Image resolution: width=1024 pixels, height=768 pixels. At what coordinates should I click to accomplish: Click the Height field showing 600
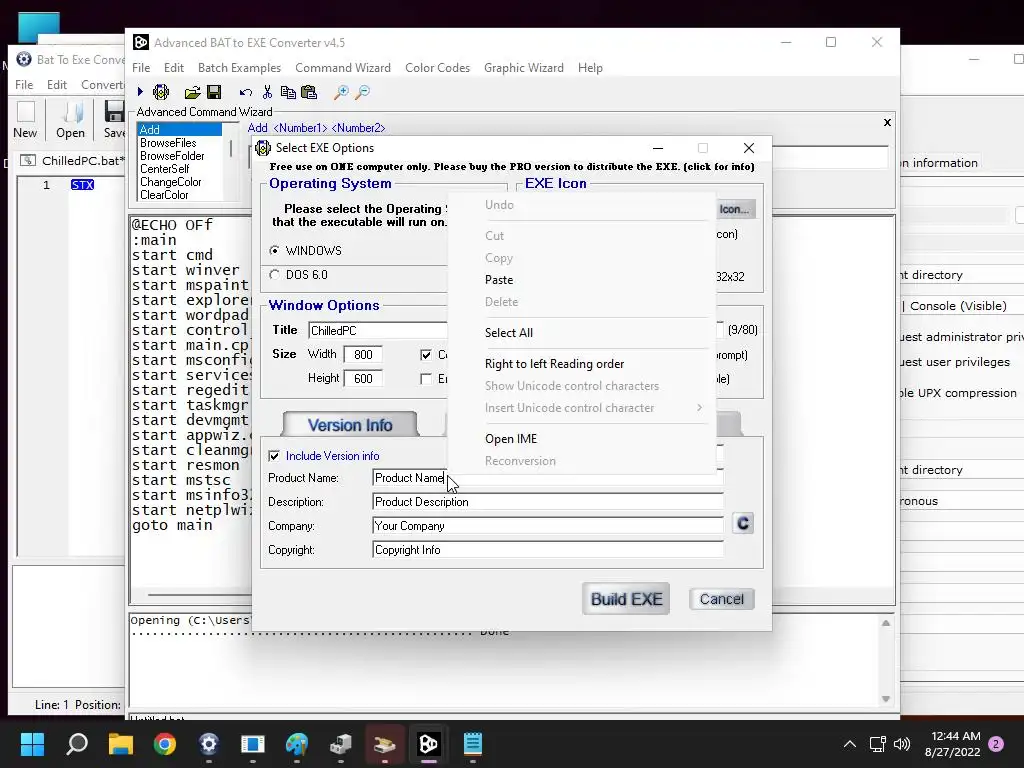(363, 379)
